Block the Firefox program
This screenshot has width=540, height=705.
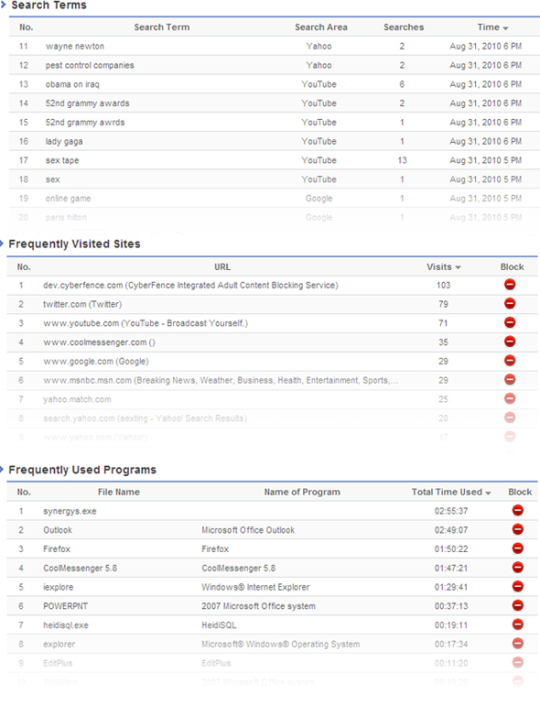click(518, 549)
